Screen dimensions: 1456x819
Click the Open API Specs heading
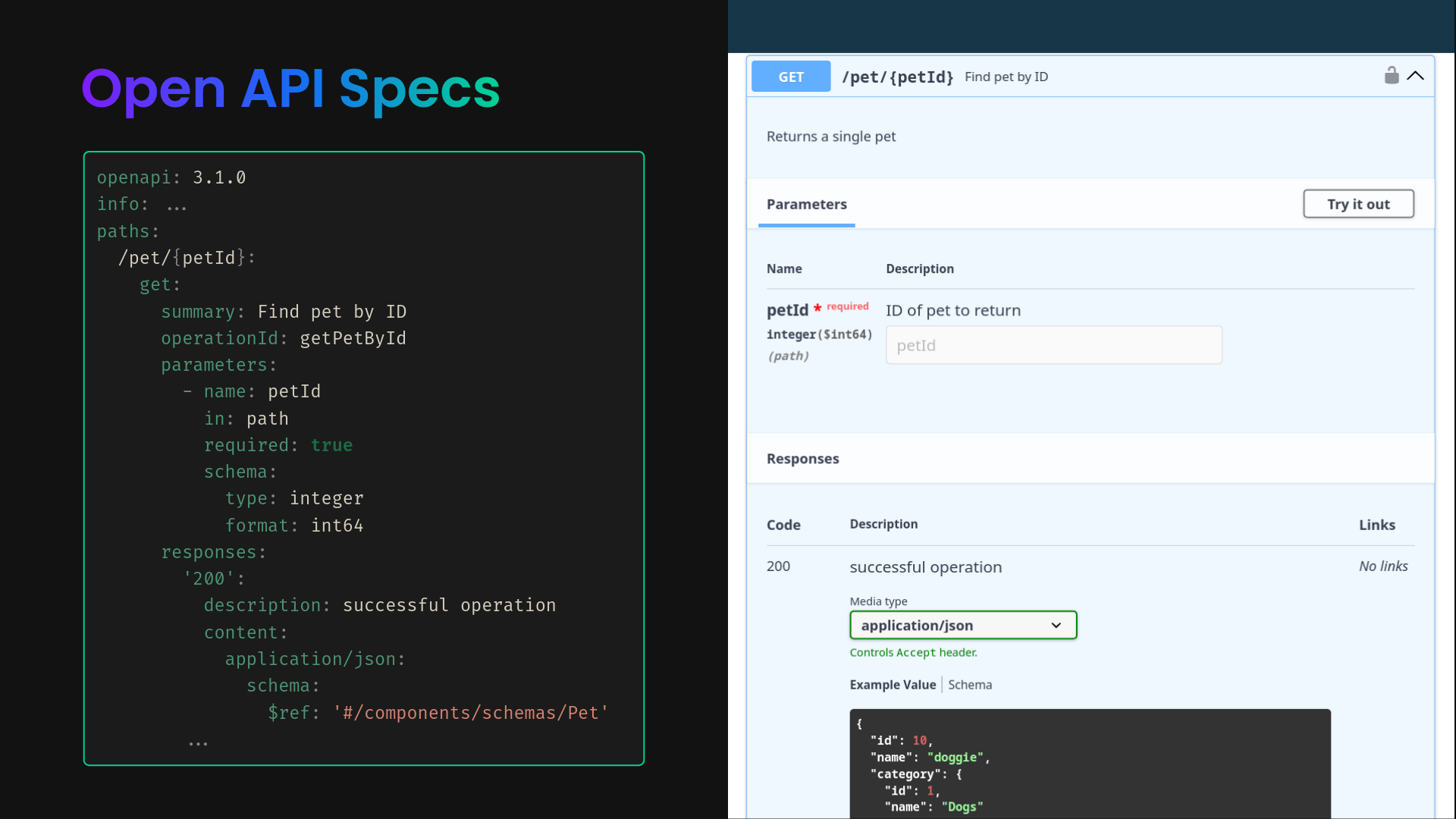click(x=290, y=89)
